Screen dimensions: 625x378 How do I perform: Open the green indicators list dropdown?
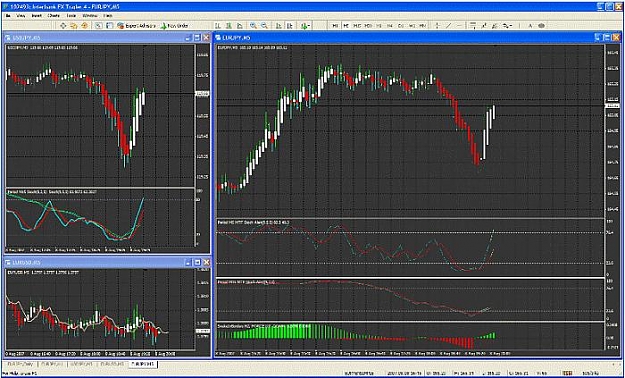coord(306,26)
